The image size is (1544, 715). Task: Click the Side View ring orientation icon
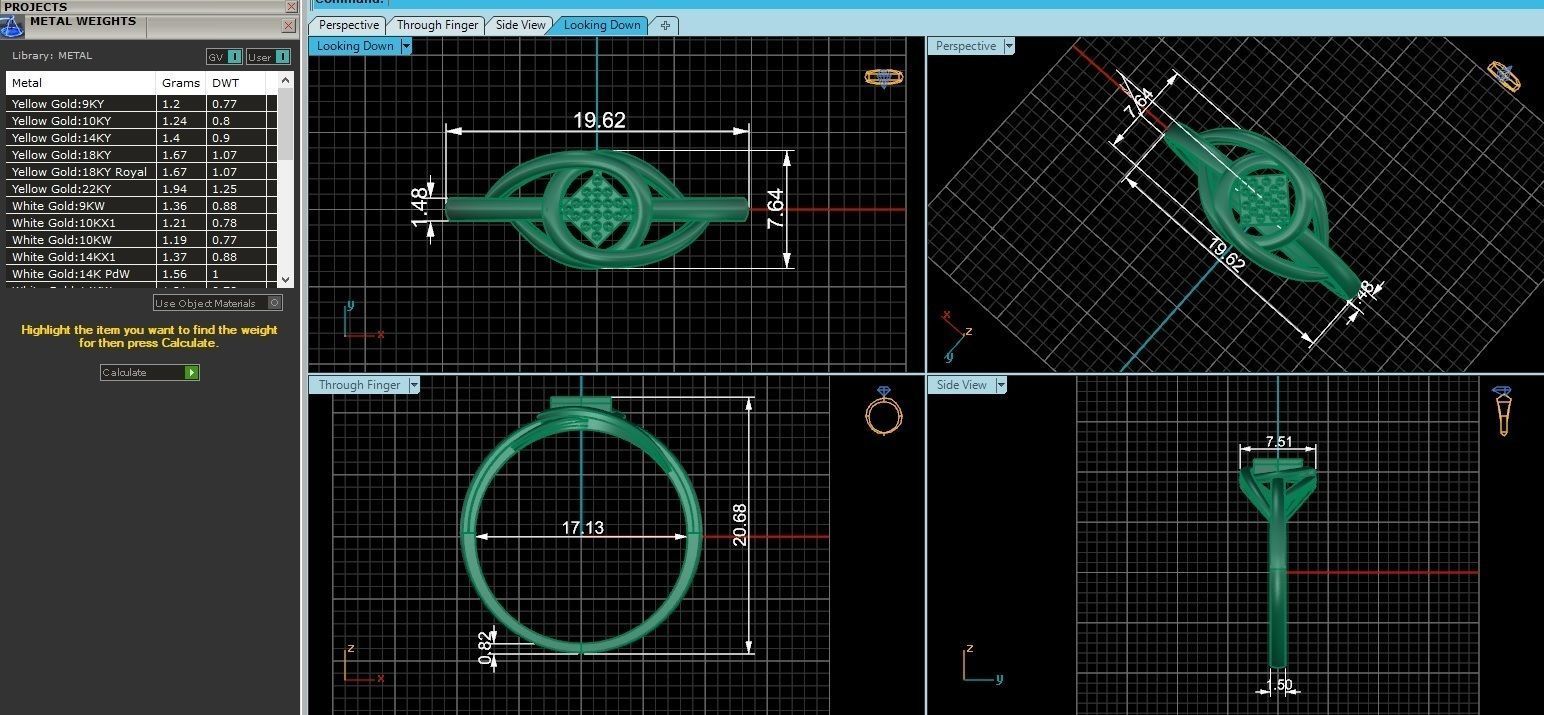click(x=1502, y=411)
